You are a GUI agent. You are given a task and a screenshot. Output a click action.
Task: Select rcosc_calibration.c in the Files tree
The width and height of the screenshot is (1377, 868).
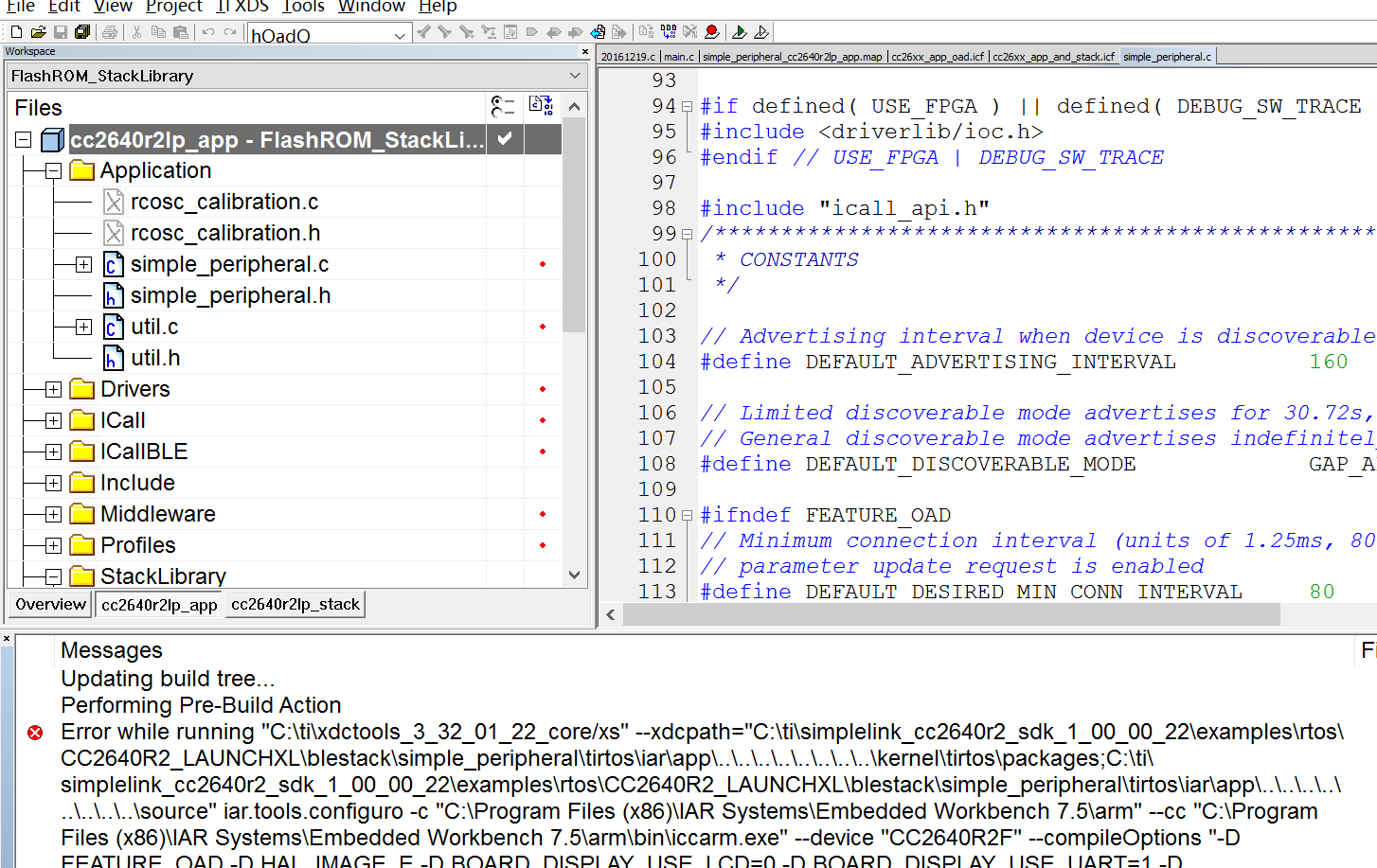pyautogui.click(x=224, y=202)
